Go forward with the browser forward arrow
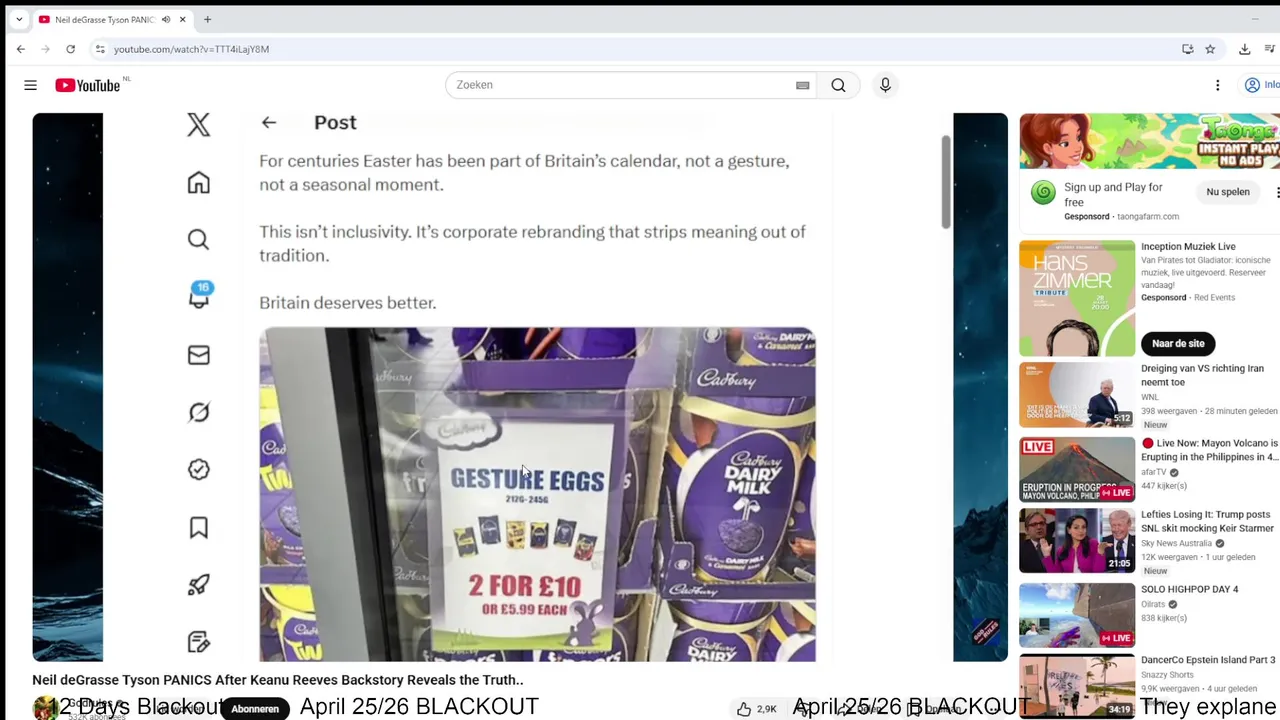The height and width of the screenshot is (720, 1280). [x=46, y=49]
